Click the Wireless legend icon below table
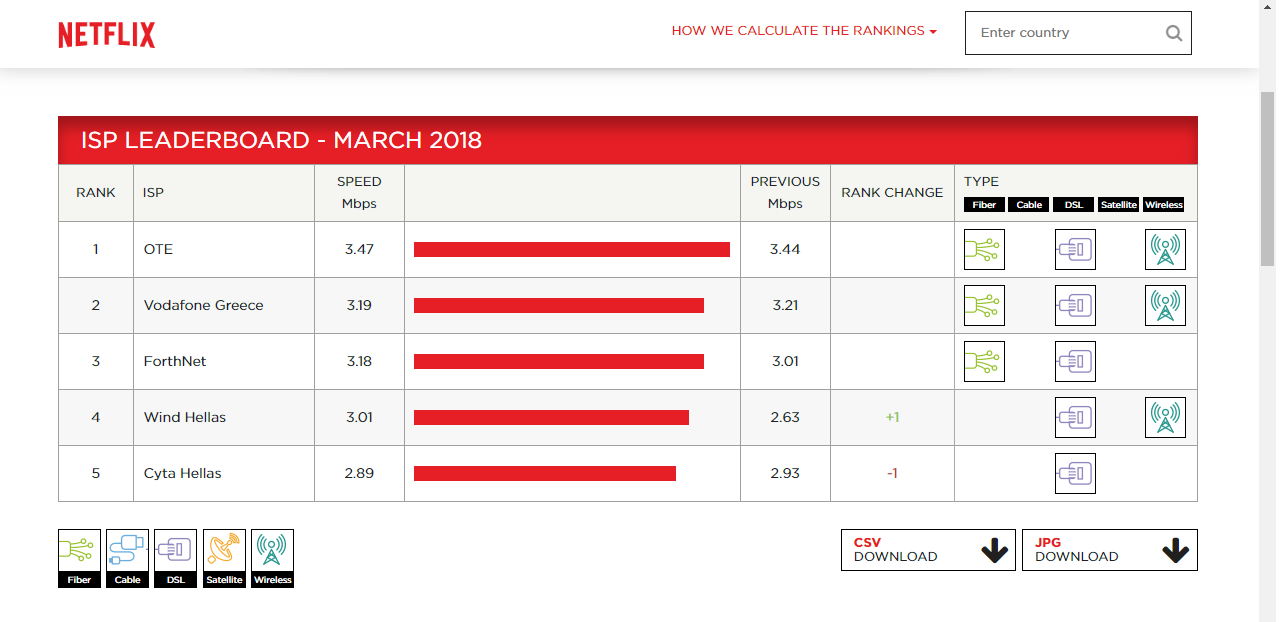Viewport: 1280px width, 622px height. pyautogui.click(x=272, y=558)
